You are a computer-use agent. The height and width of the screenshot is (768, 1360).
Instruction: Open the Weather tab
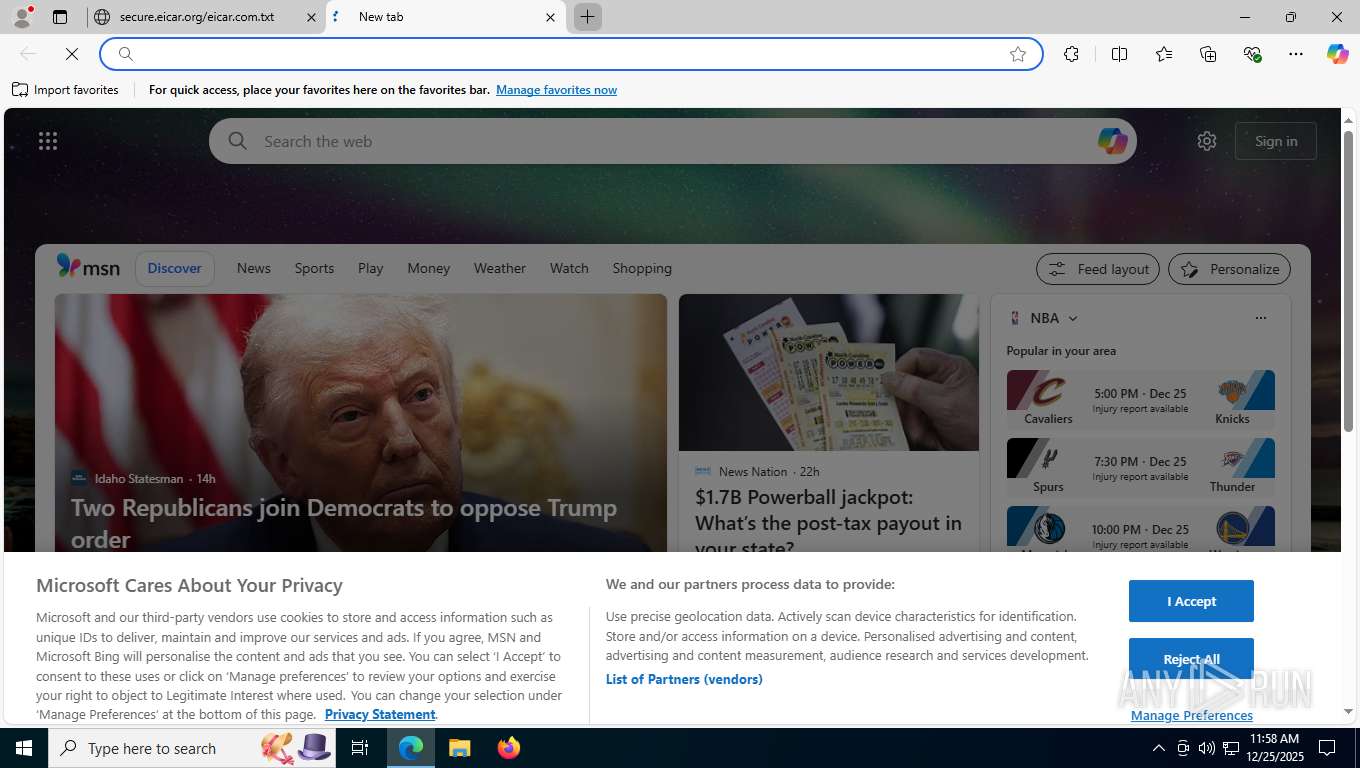coord(499,268)
